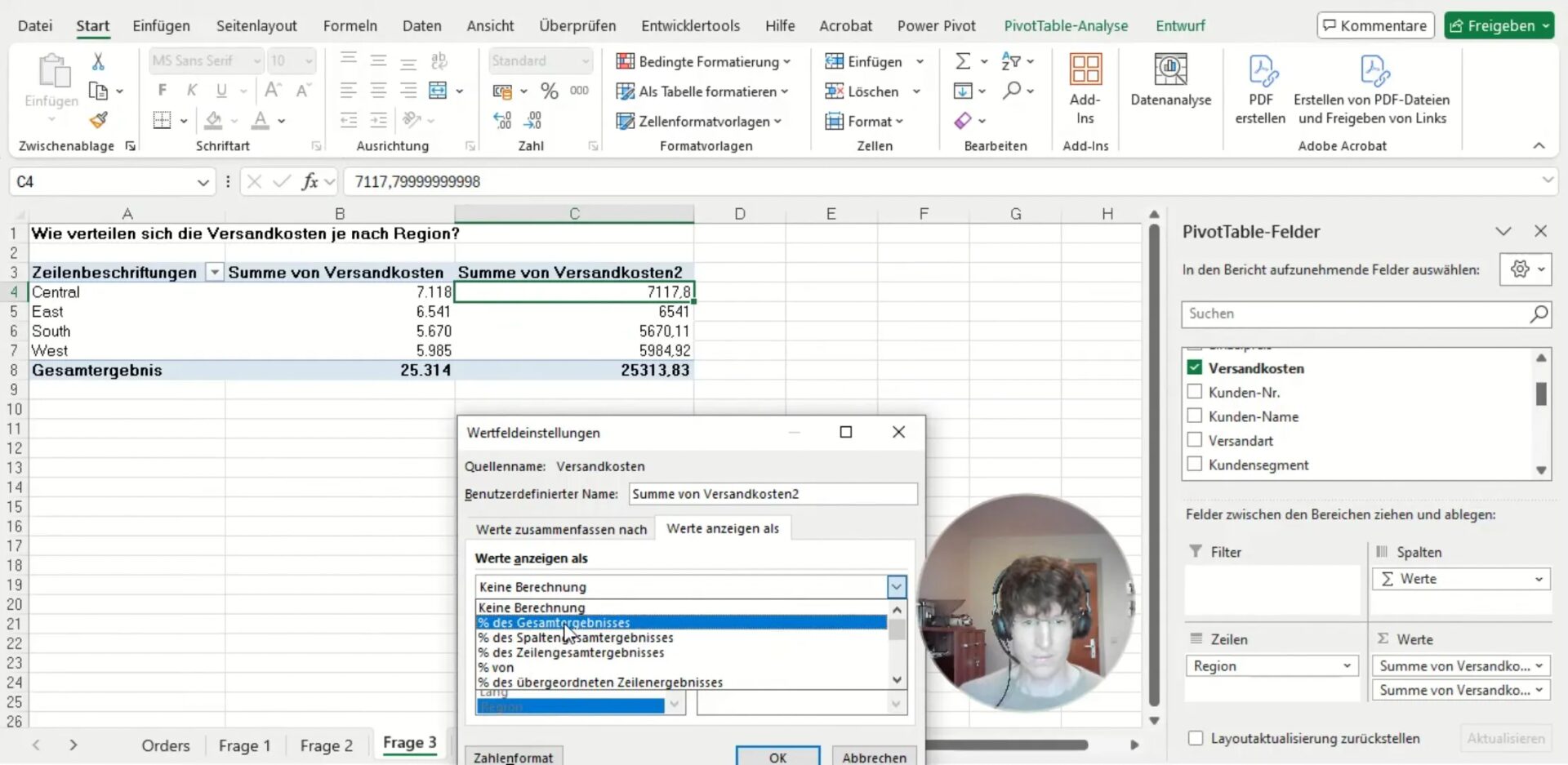Switch to Werte zusammenfassen nach tab

(561, 530)
